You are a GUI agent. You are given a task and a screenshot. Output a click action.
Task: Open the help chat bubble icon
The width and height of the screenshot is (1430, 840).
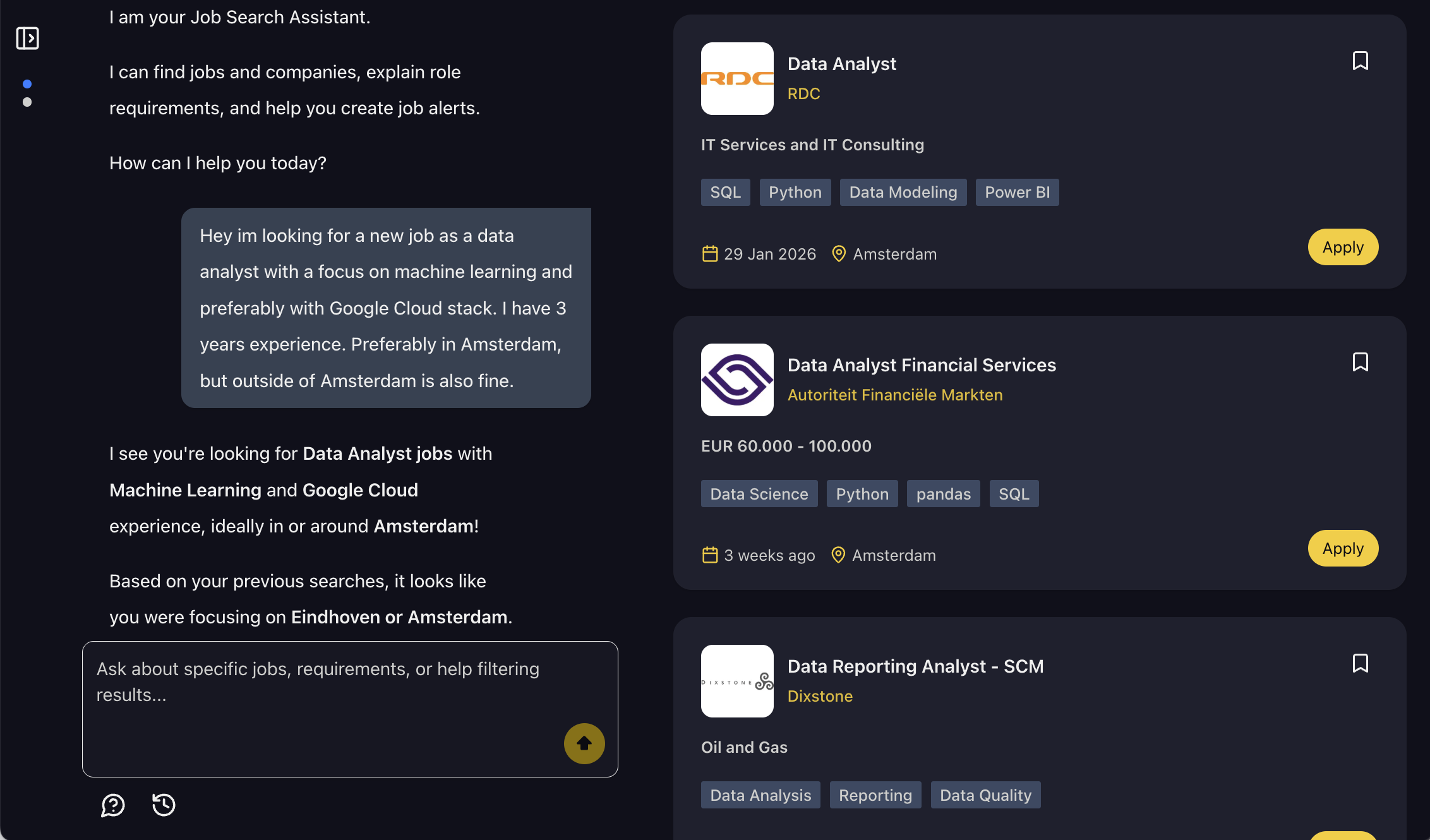113,805
